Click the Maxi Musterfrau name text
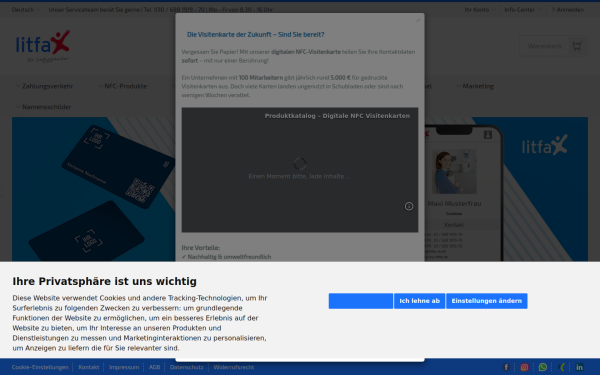The height and width of the screenshot is (375, 600). pos(454,204)
